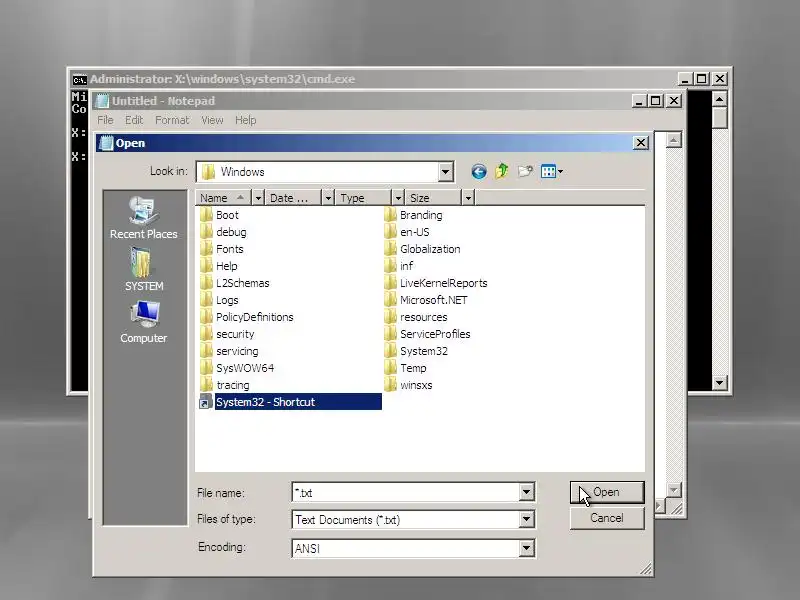The width and height of the screenshot is (800, 600).
Task: Select the debug folder
Action: (223, 232)
